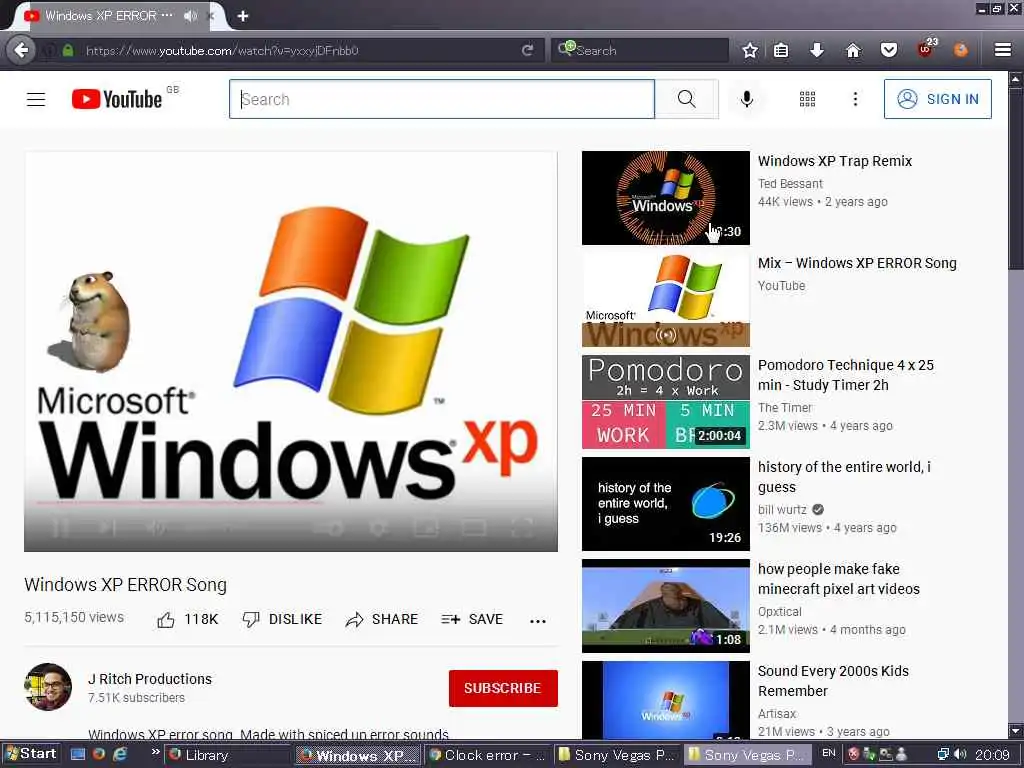Mute the player volume icon

pos(155,528)
